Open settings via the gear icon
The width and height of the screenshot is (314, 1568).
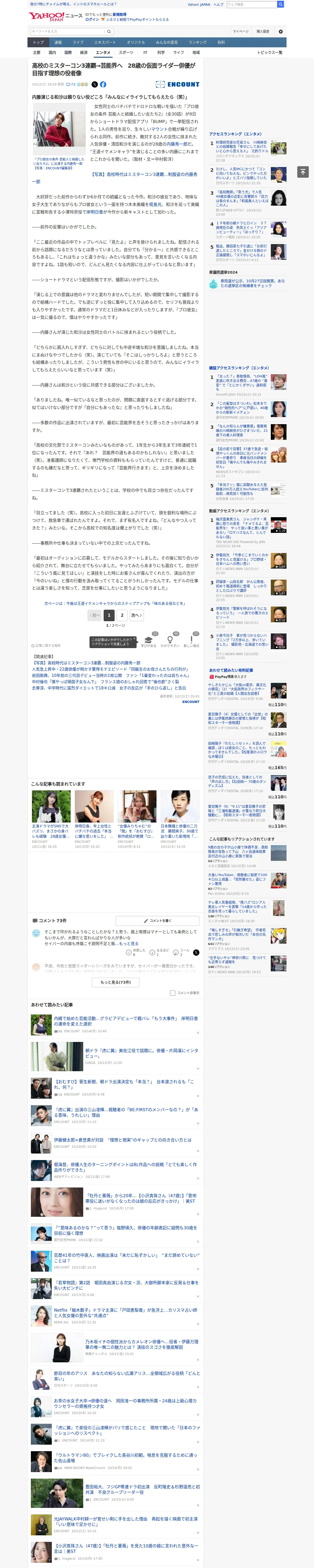pos(281,32)
